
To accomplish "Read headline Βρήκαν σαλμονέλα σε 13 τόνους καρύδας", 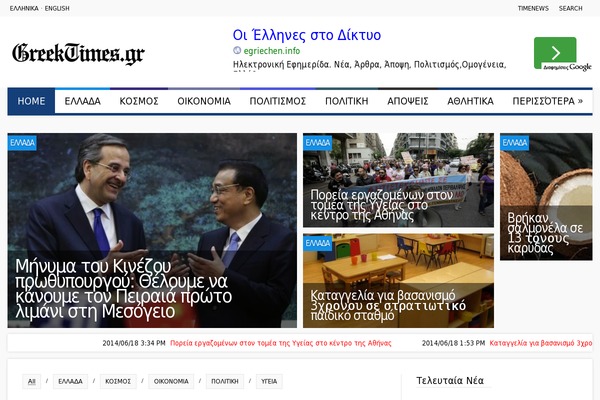I will pyautogui.click(x=545, y=233).
